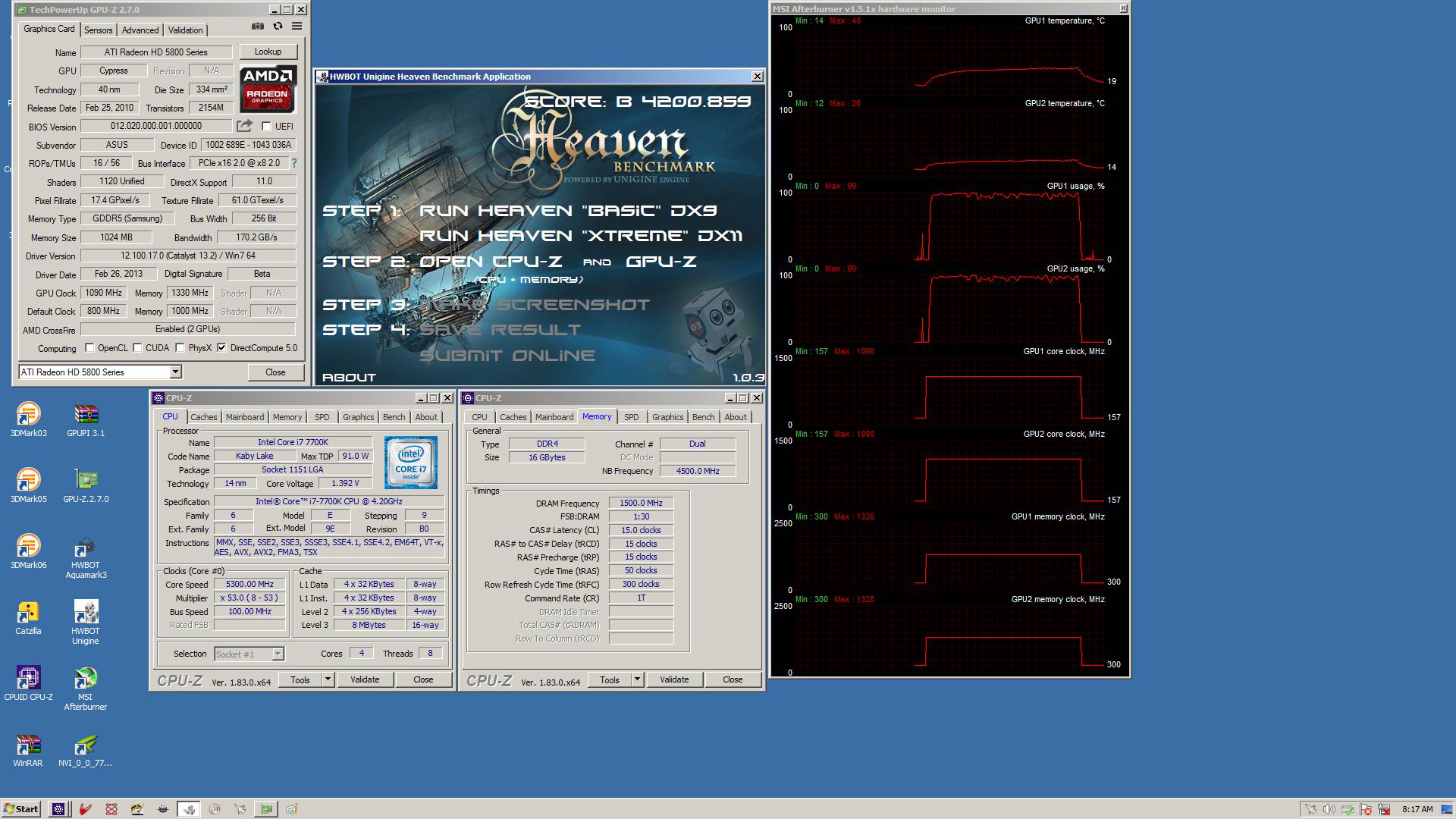Click the network disconnected tray icon
1456x819 pixels.
pos(1385,809)
